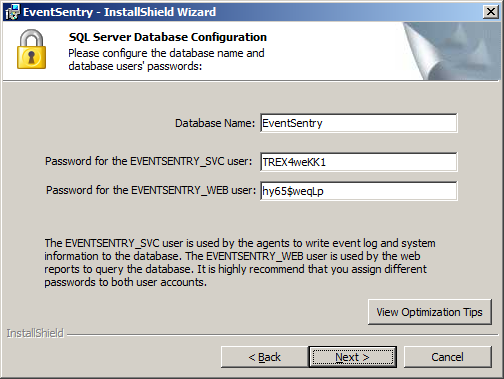Image resolution: width=504 pixels, height=379 pixels.
Task: Open View Optimization Tips
Action: 430,312
